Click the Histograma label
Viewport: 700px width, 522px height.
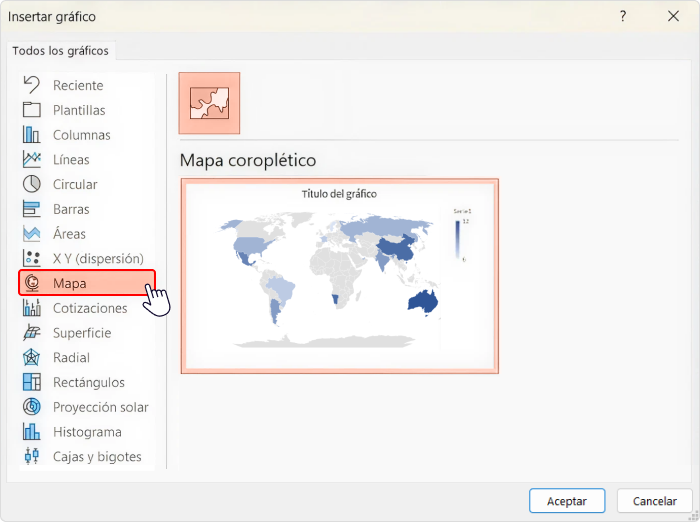click(x=88, y=432)
